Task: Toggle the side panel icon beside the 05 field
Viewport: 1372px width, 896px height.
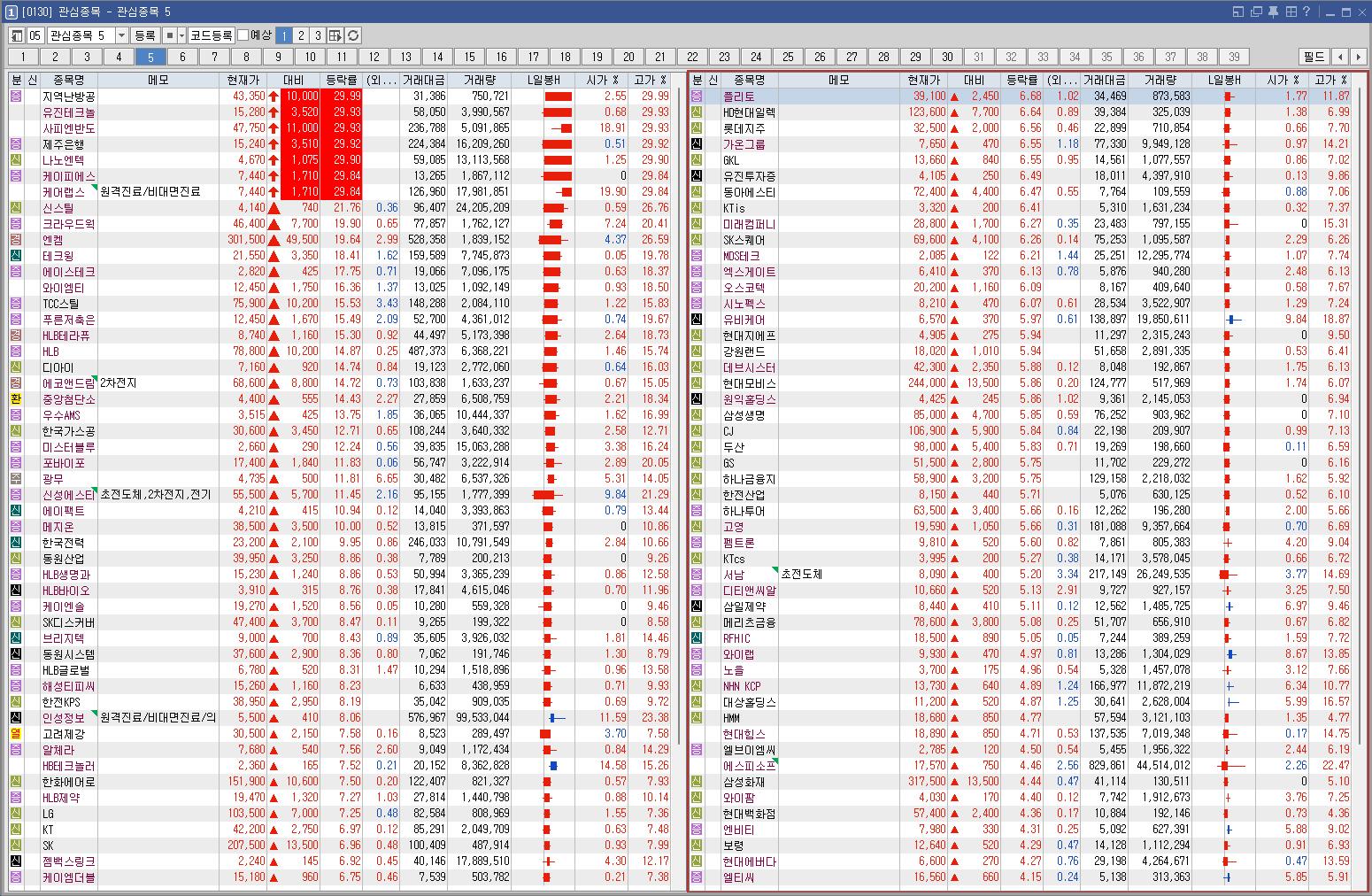Action: [16, 35]
